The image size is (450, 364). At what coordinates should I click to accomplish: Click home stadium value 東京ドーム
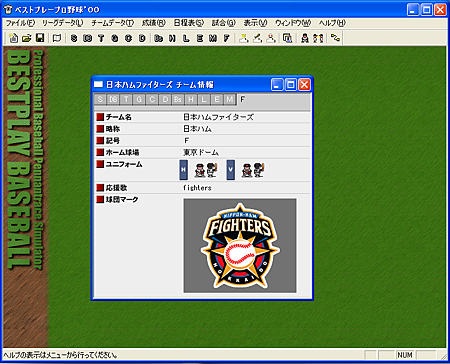pos(201,152)
